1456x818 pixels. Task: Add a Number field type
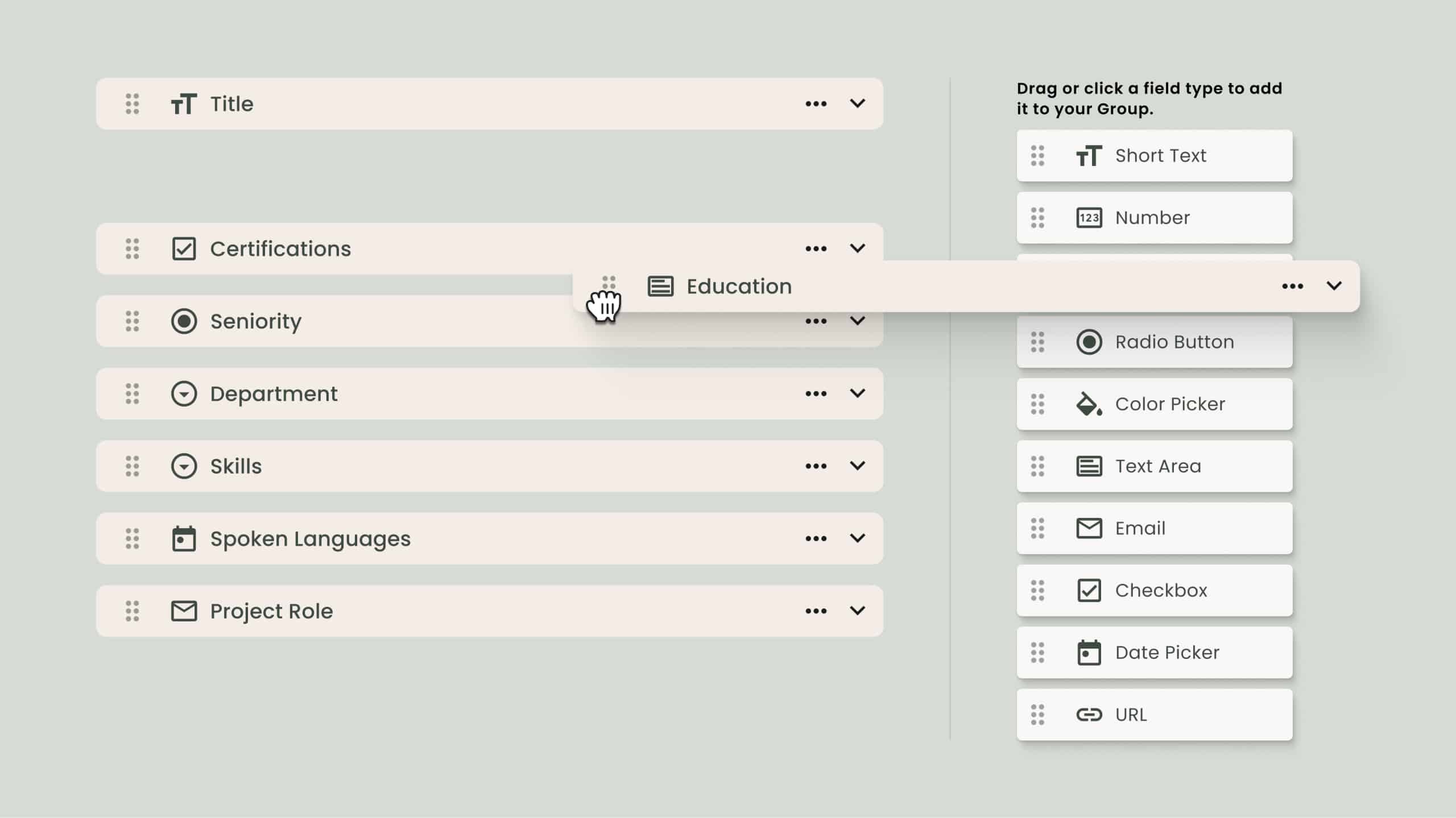(1154, 218)
